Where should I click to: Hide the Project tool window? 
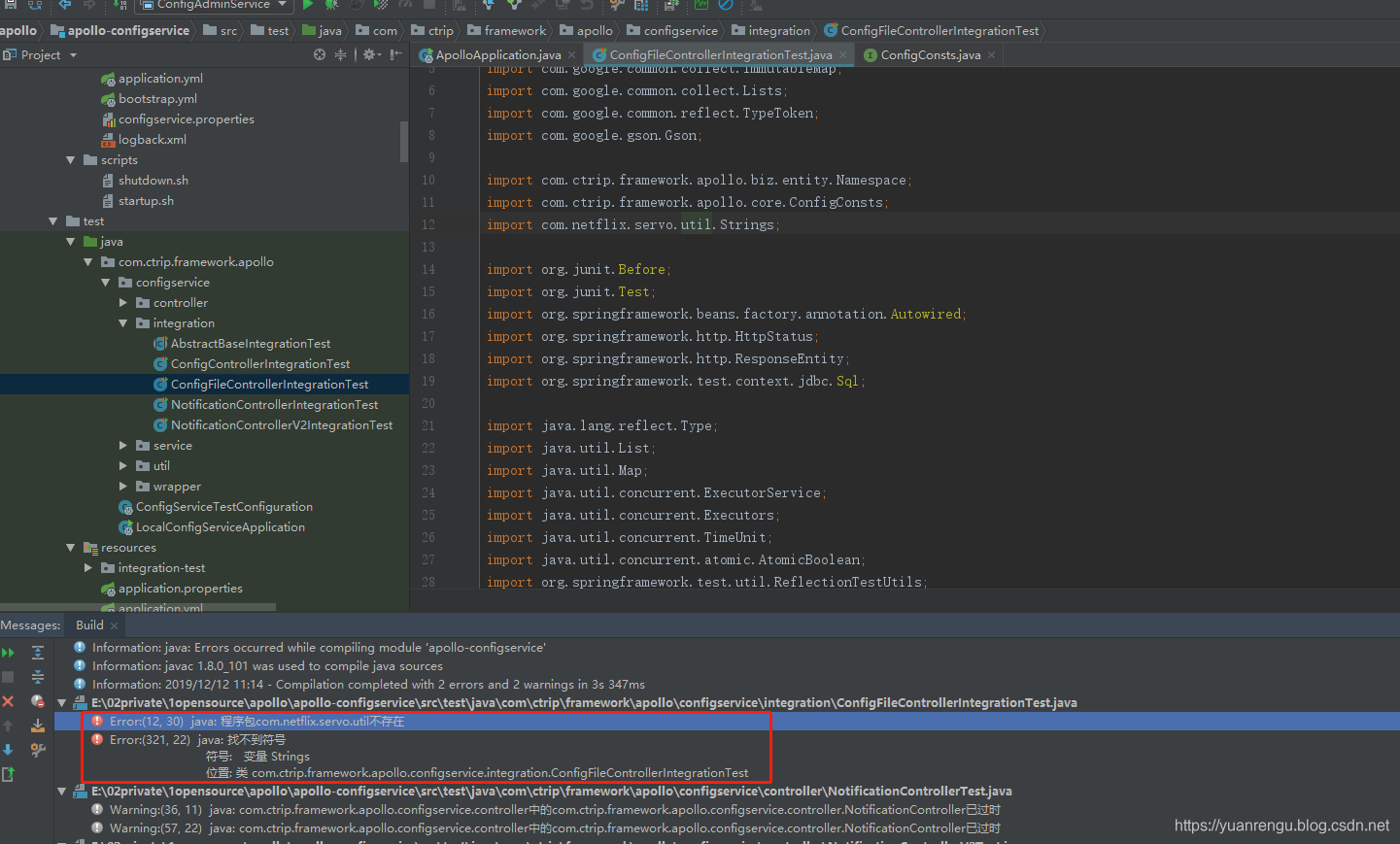click(x=395, y=55)
